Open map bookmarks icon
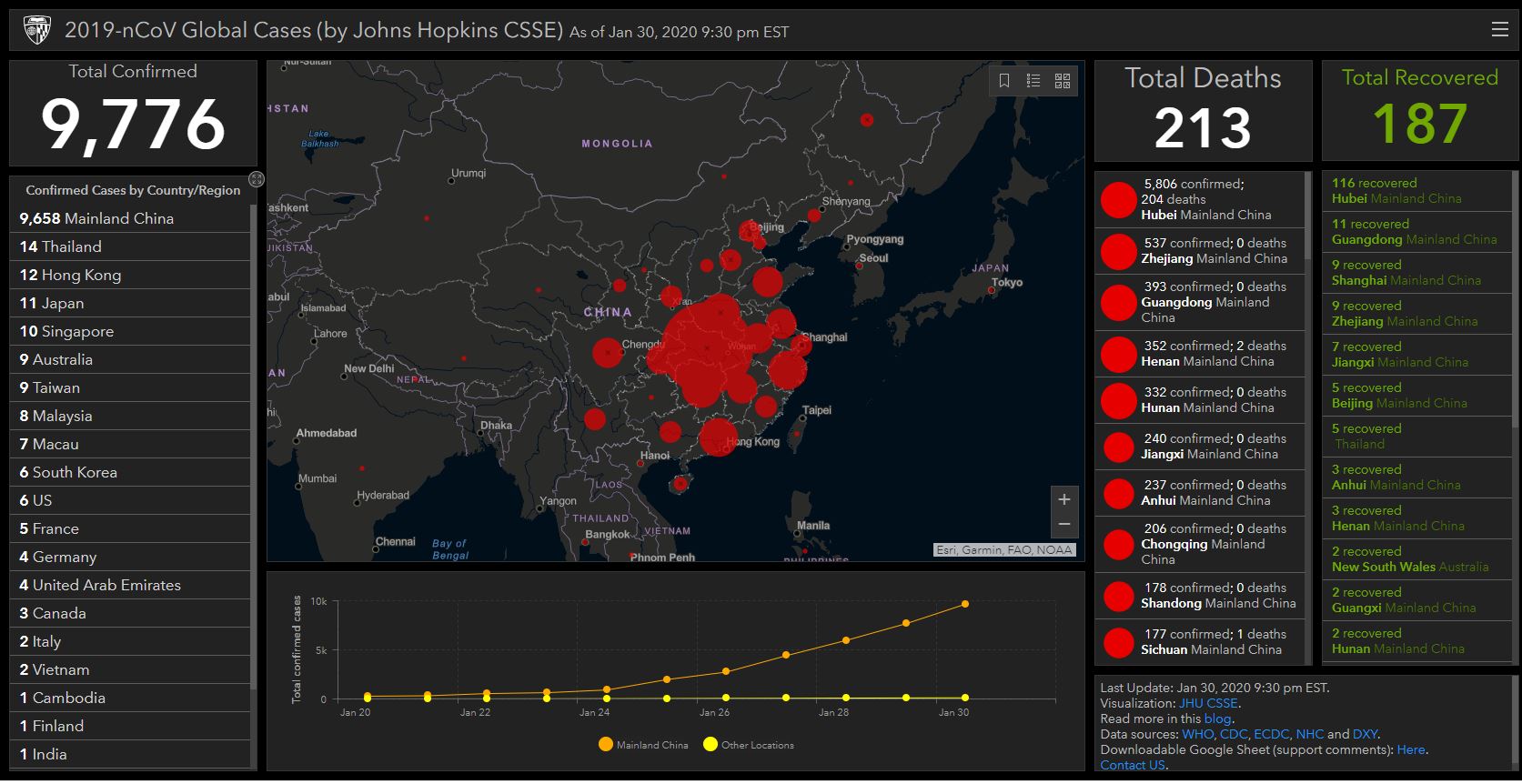Viewport: 1522px width, 784px height. [x=1004, y=81]
